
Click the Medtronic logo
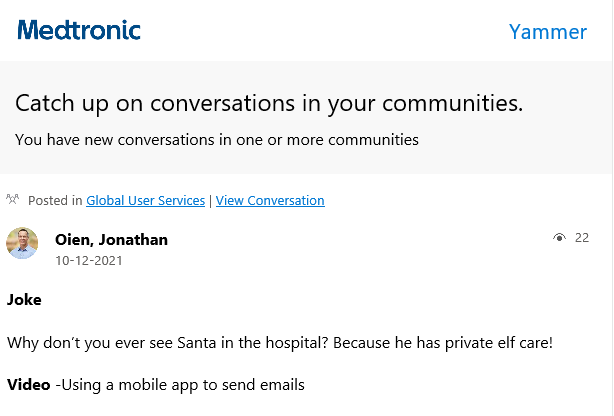point(79,30)
